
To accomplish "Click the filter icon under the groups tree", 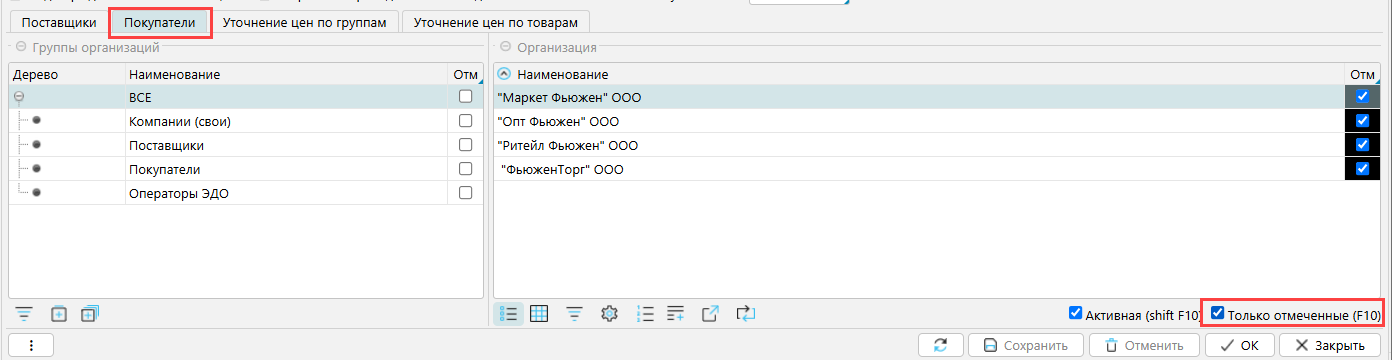I will pos(24,314).
